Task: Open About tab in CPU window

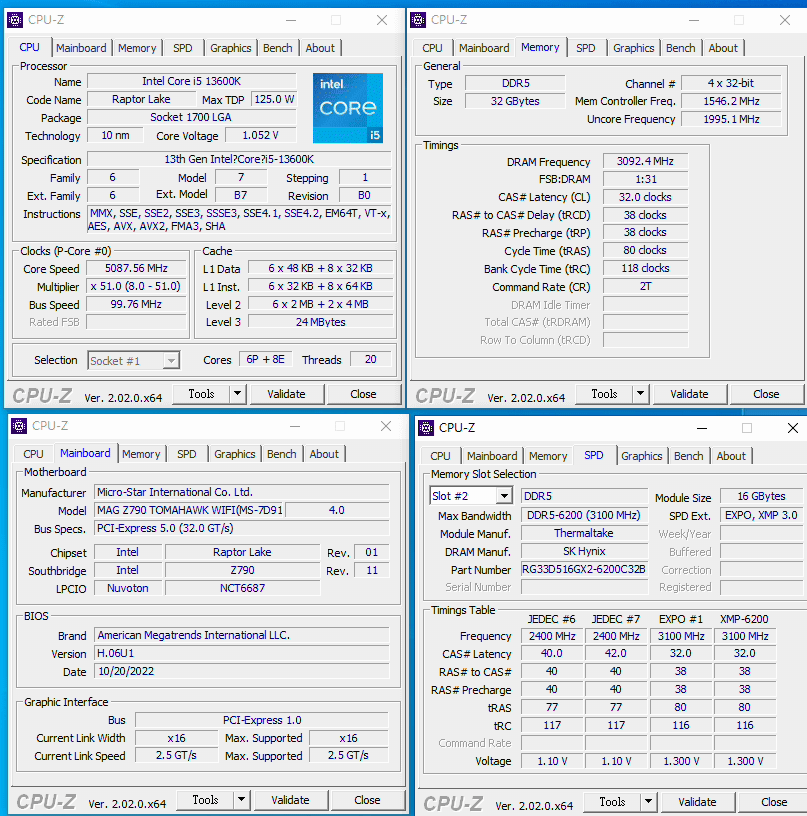Action: 320,48
